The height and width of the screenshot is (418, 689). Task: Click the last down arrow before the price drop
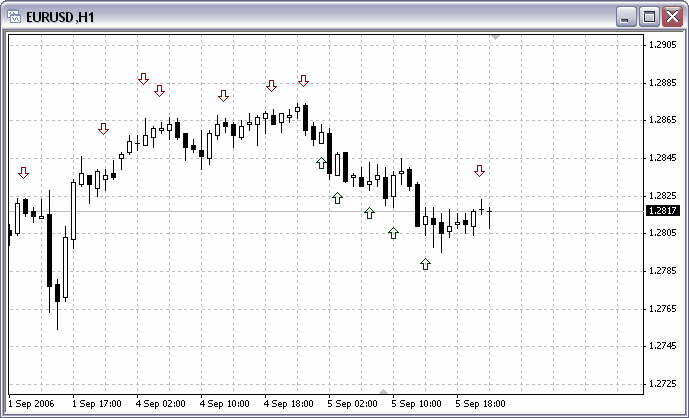tap(303, 80)
